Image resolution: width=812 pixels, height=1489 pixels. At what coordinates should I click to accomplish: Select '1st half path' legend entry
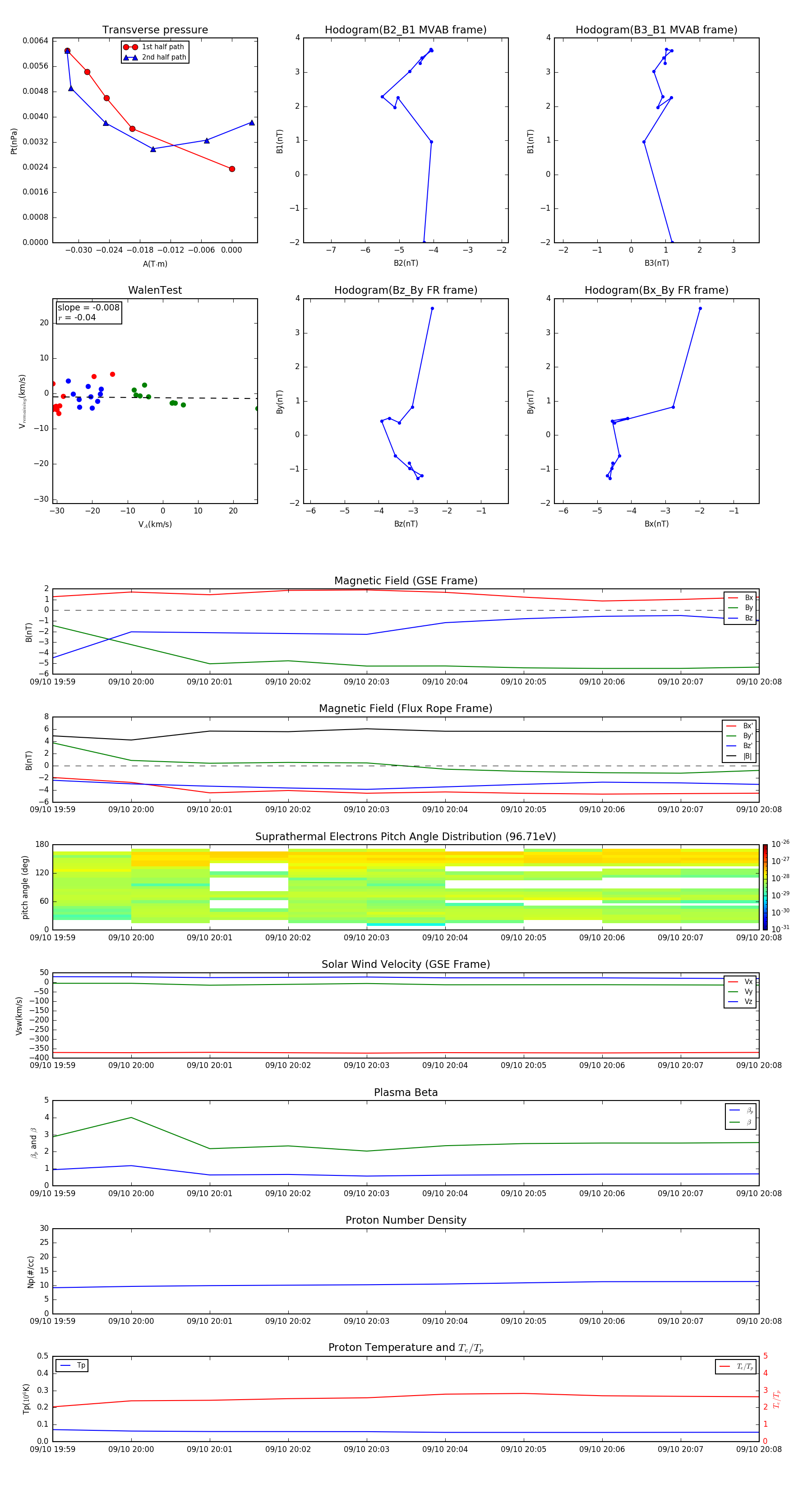pos(154,47)
